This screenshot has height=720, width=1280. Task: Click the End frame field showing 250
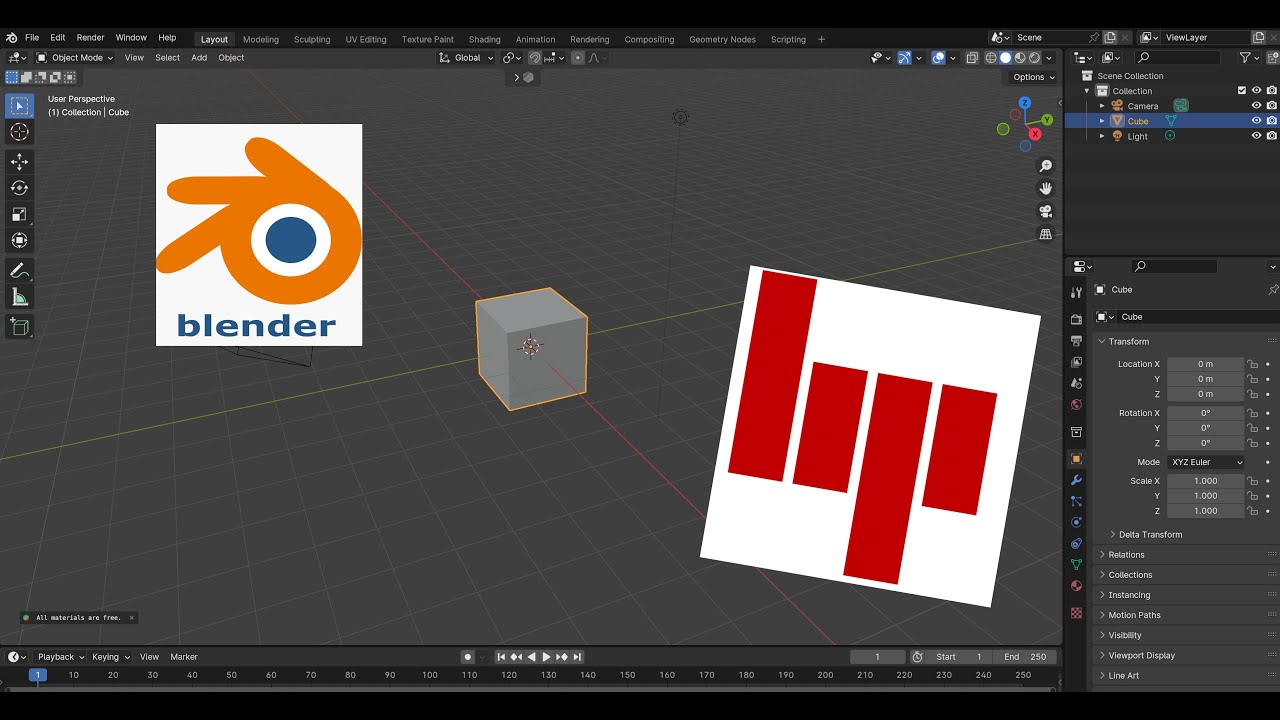(x=1025, y=657)
